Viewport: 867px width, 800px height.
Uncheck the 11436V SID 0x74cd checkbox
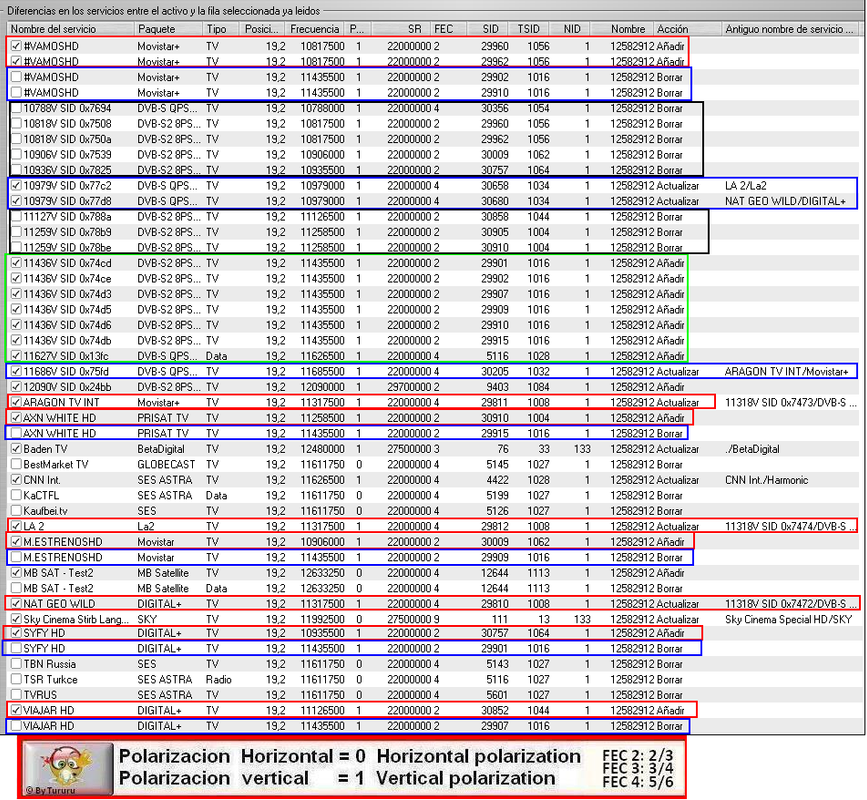[x=16, y=263]
